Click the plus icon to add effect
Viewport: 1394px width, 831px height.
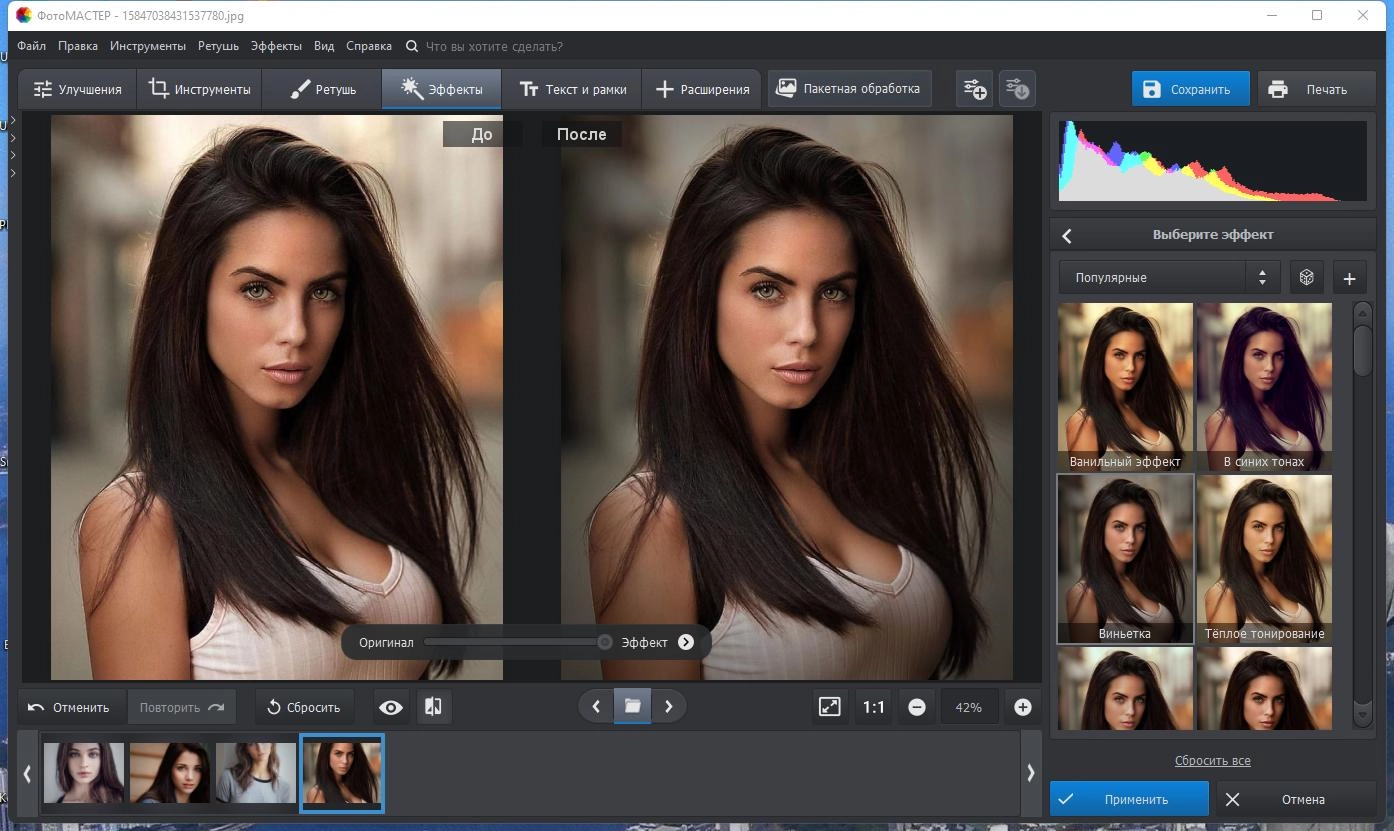click(1349, 278)
